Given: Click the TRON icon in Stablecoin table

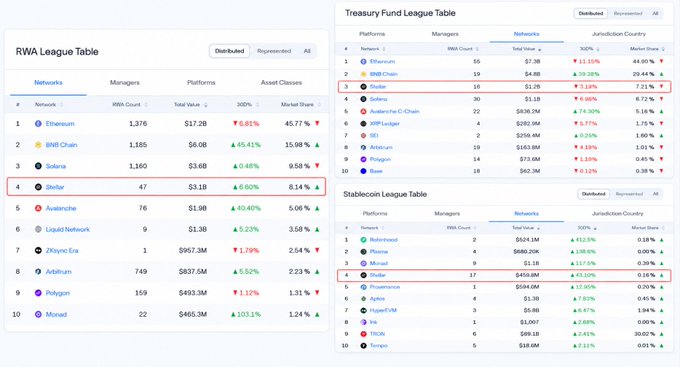Looking at the screenshot, I should coord(363,334).
